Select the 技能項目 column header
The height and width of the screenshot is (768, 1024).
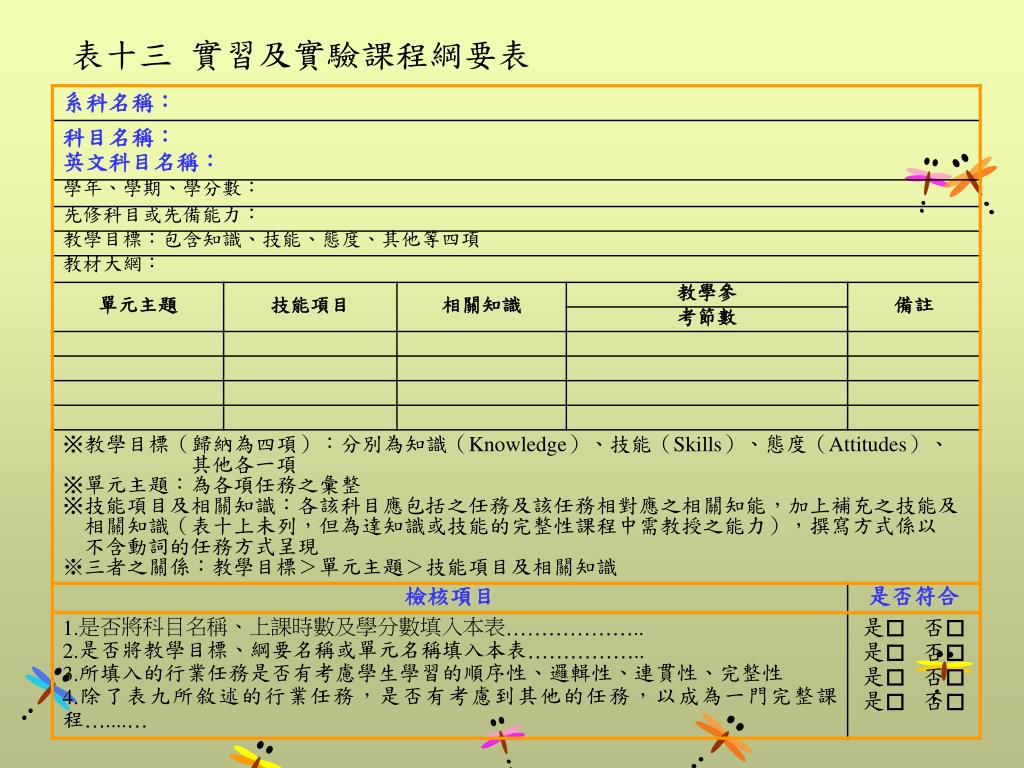[310, 305]
